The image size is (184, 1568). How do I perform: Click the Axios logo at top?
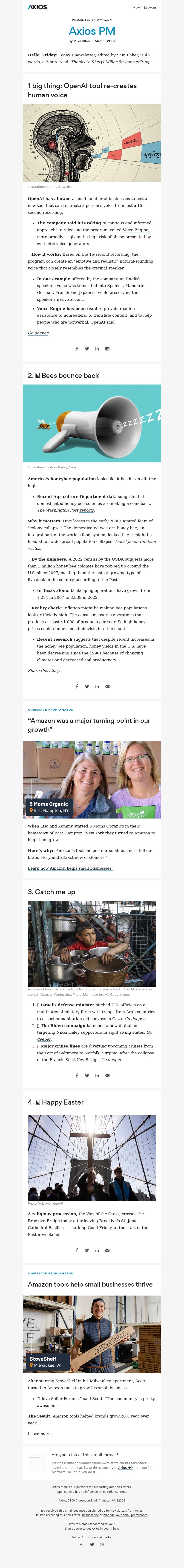coord(37,7)
